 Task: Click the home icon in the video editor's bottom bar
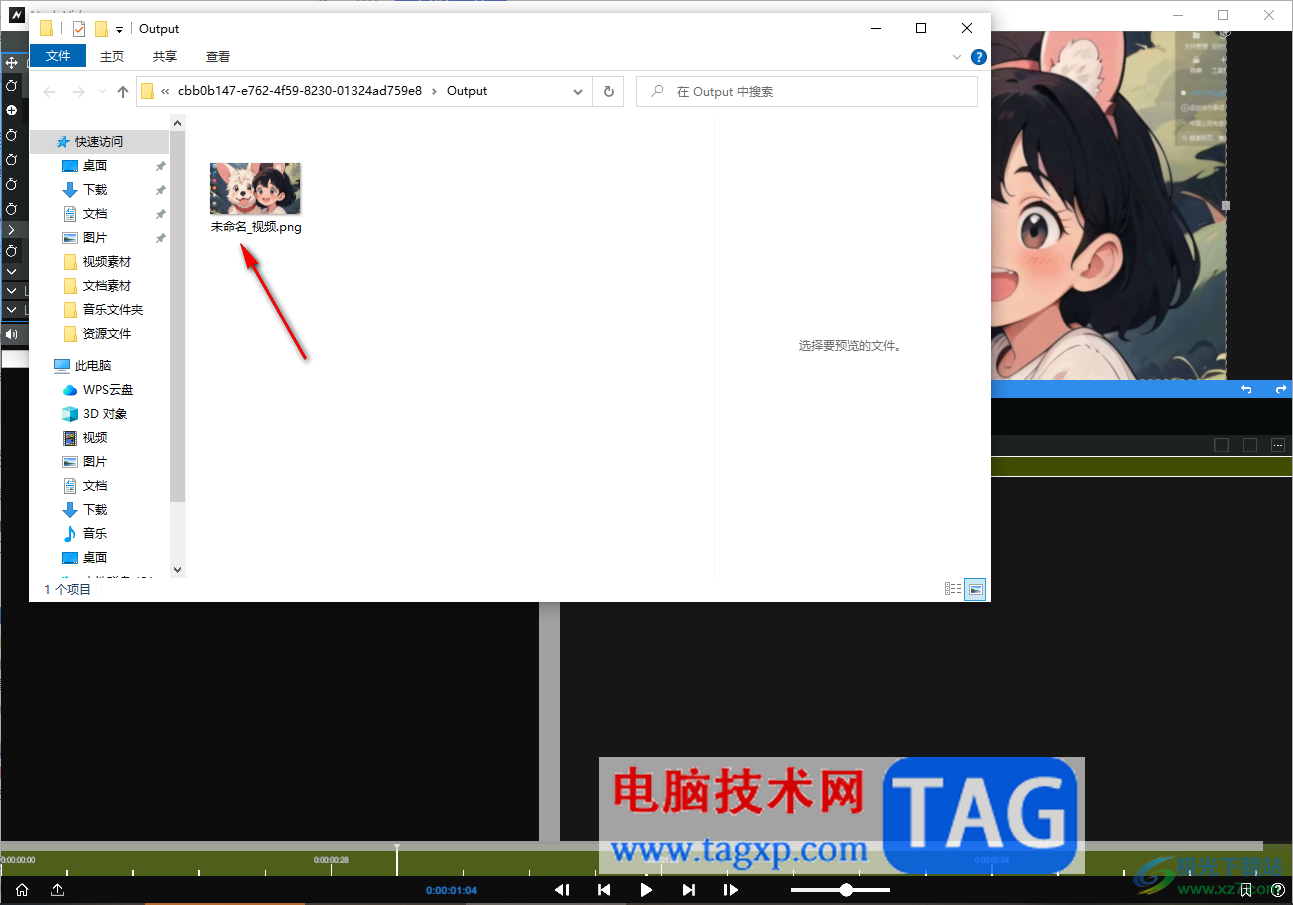22,890
